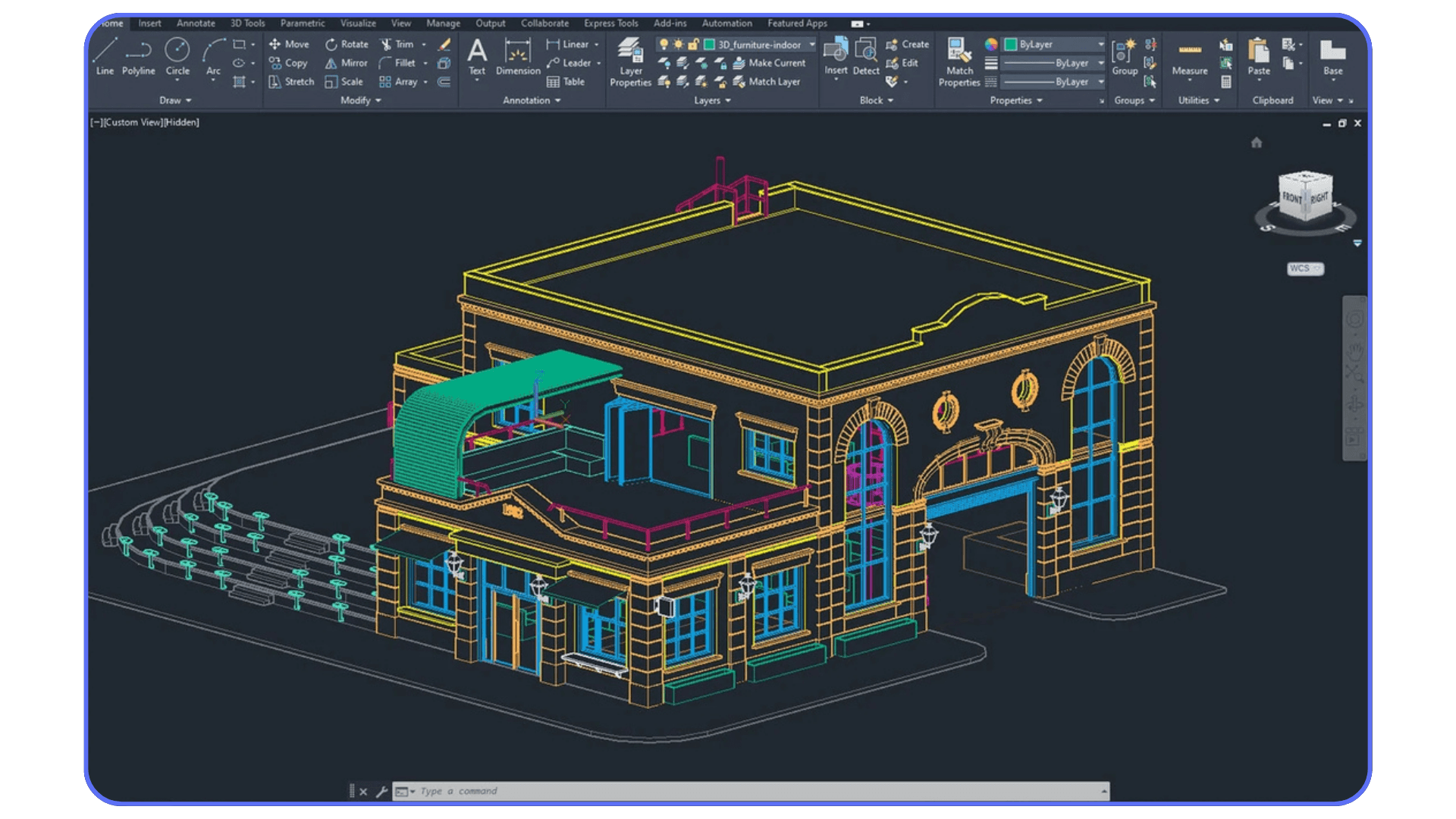This screenshot has height=819, width=1456.
Task: Toggle the layer lock padlock icon
Action: click(x=692, y=44)
